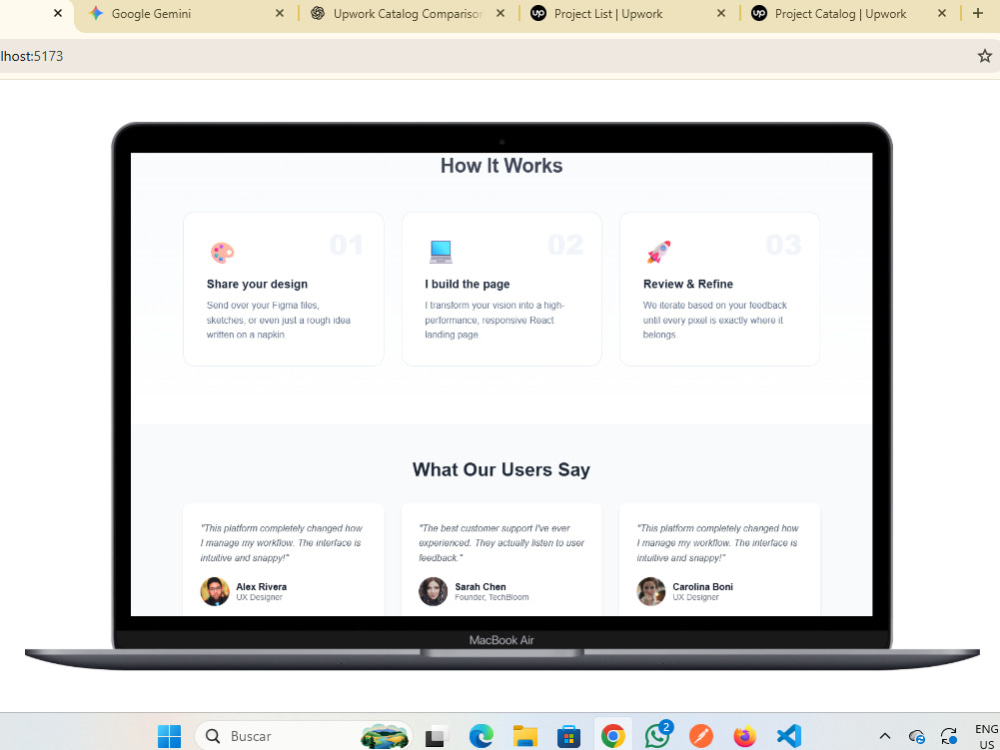1000x750 pixels.
Task: Click the Founder, TechBloom subtitle
Action: pyautogui.click(x=492, y=598)
